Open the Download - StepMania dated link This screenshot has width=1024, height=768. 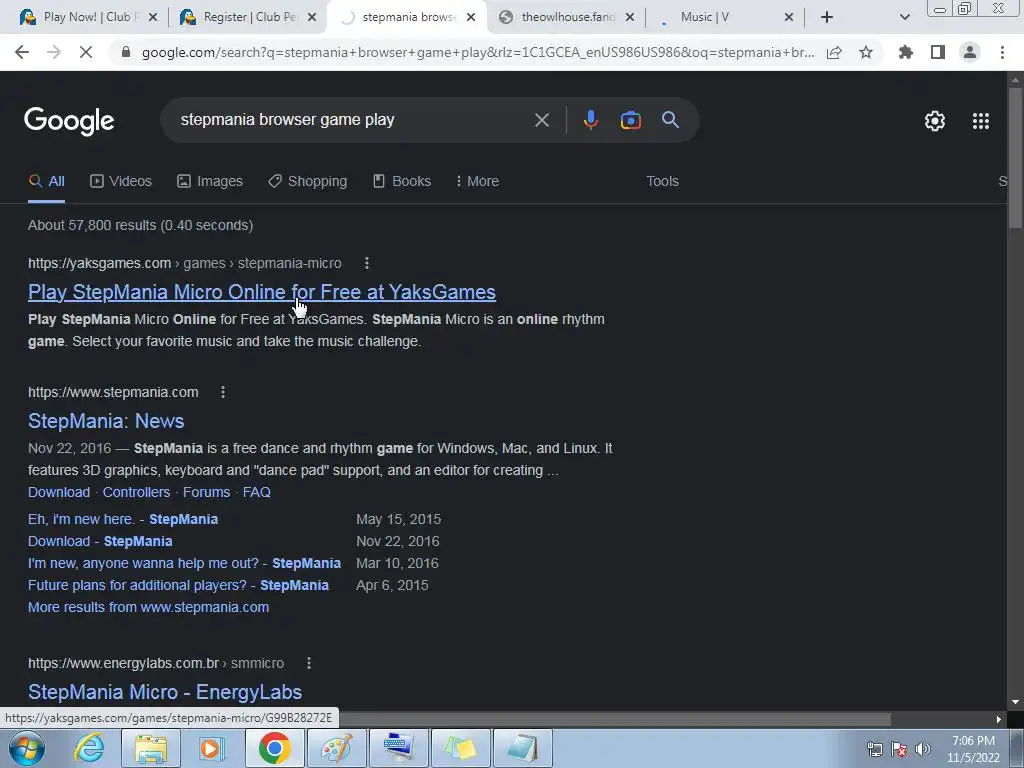(100, 541)
